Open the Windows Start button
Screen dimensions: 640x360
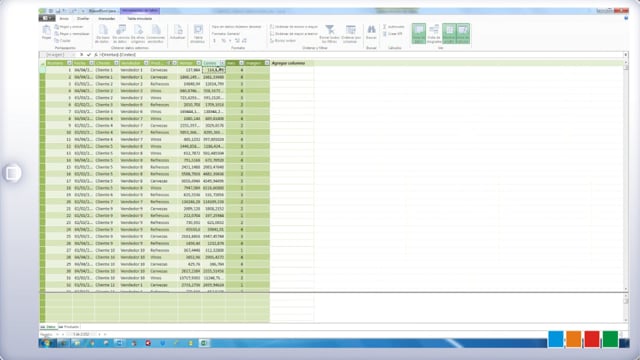pyautogui.click(x=47, y=343)
